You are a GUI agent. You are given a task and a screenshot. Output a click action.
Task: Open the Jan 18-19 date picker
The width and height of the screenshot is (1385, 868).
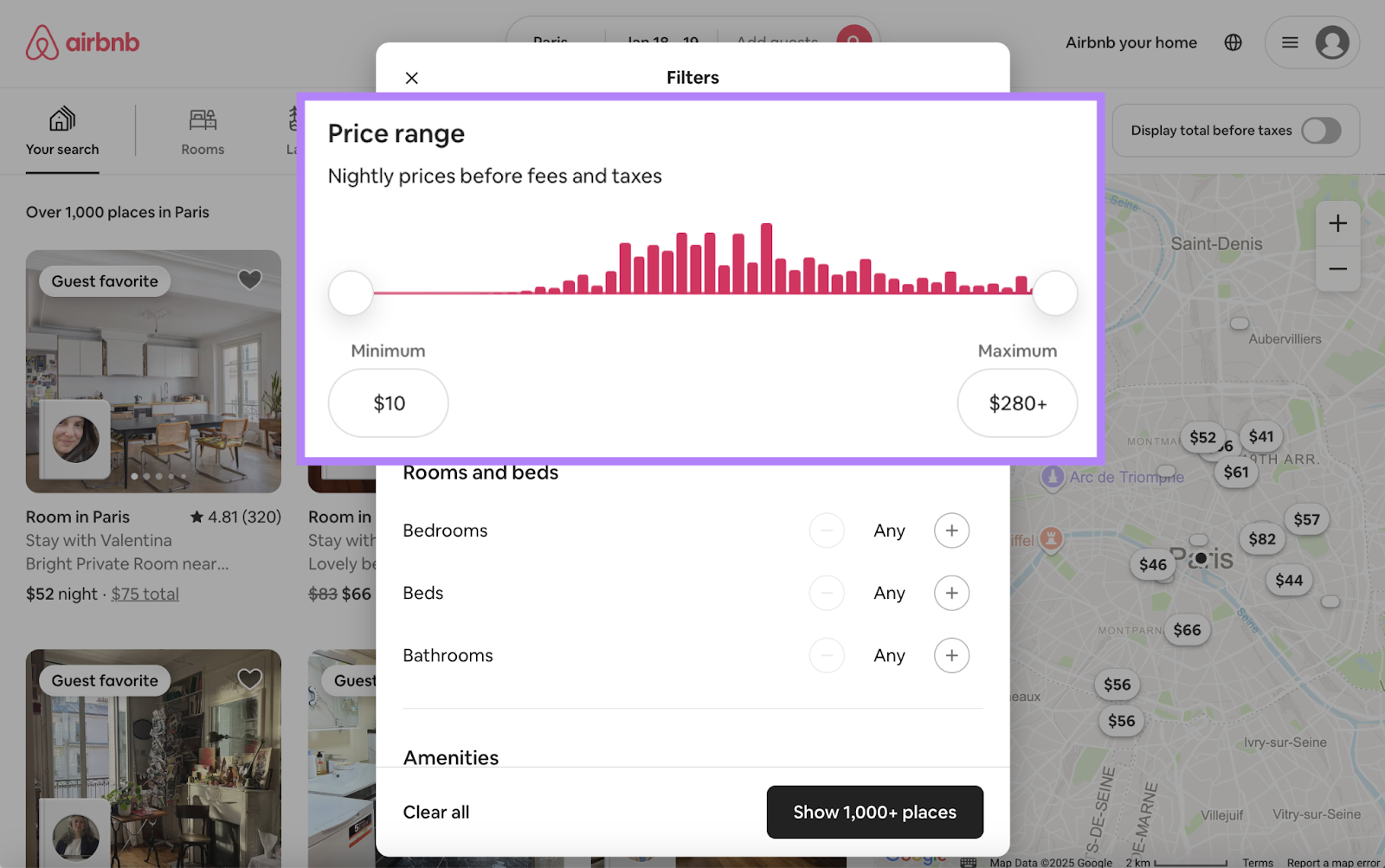click(660, 41)
